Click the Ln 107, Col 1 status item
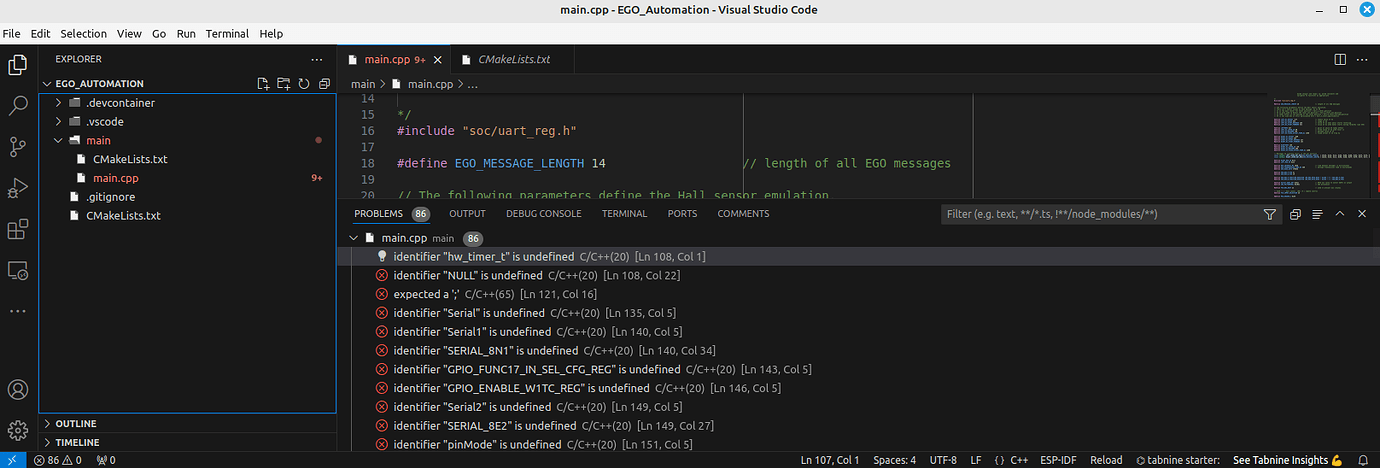 click(830, 460)
